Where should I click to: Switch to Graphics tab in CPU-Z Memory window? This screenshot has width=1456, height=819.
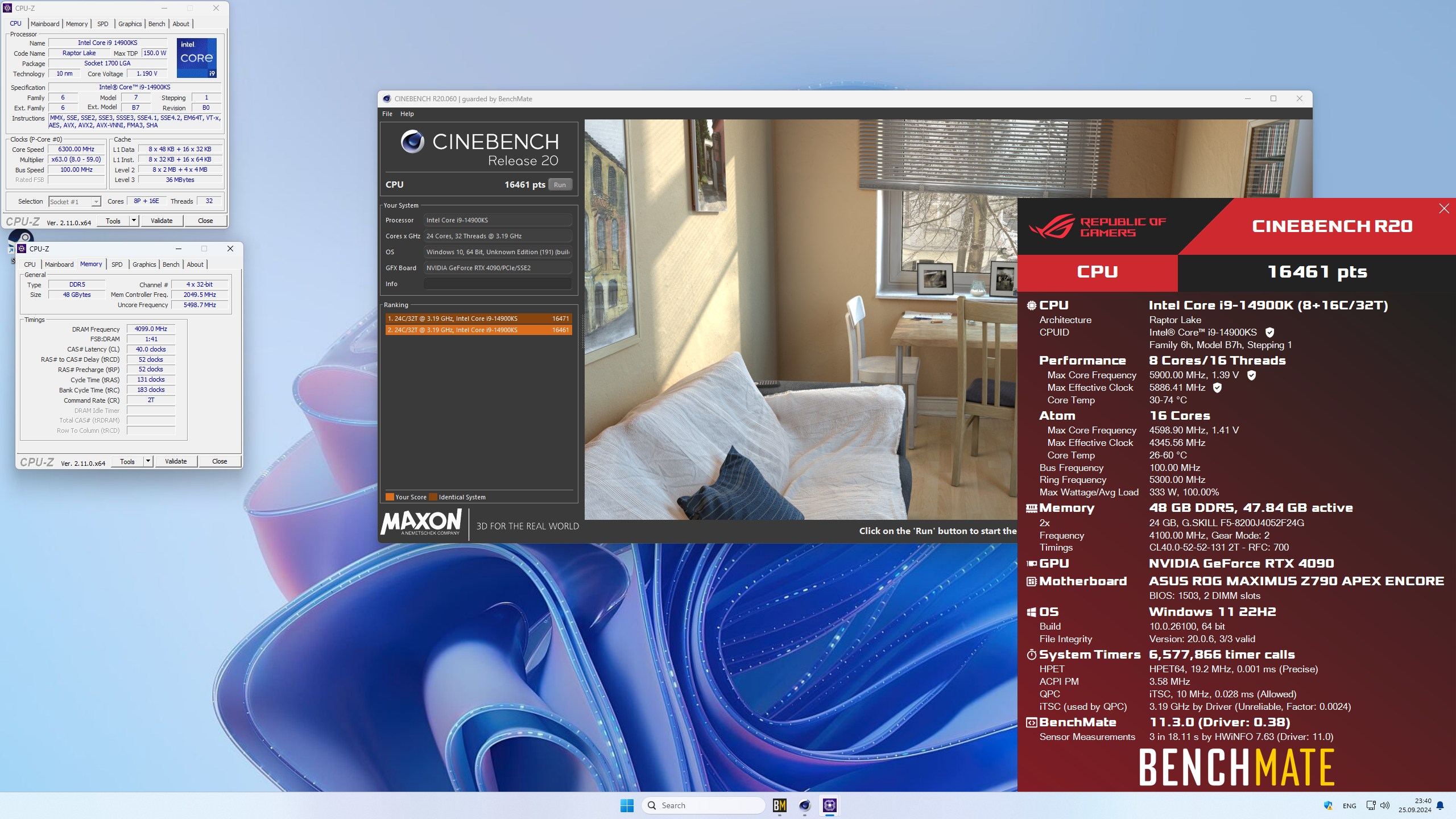pyautogui.click(x=144, y=264)
